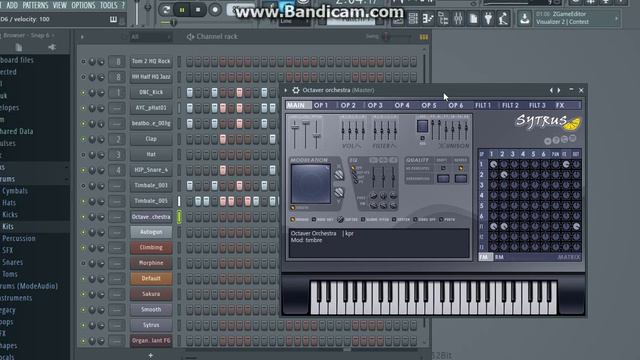
Task: Select the Kits folder in browser
Action: [x=8, y=227]
